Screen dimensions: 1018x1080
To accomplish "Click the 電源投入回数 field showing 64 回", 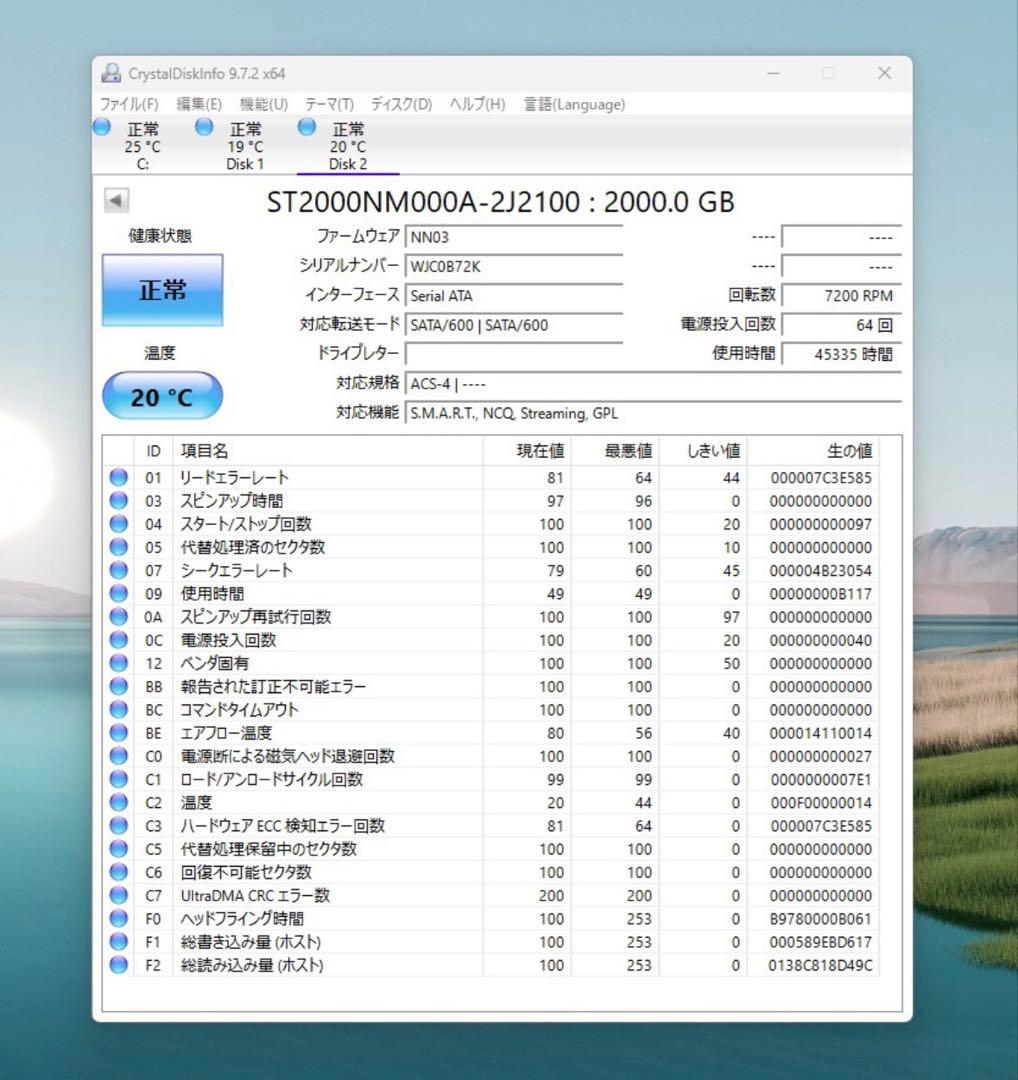I will tap(841, 324).
